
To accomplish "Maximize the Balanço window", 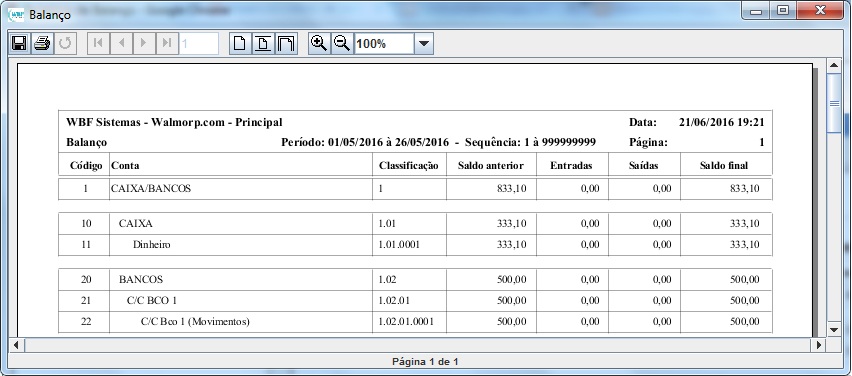I will pos(782,10).
